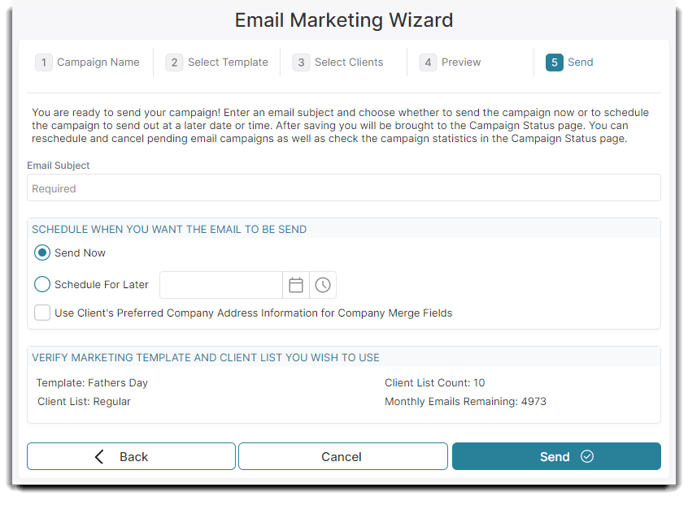Select the Schedule For Later radio button
The width and height of the screenshot is (688, 509).
[42, 284]
